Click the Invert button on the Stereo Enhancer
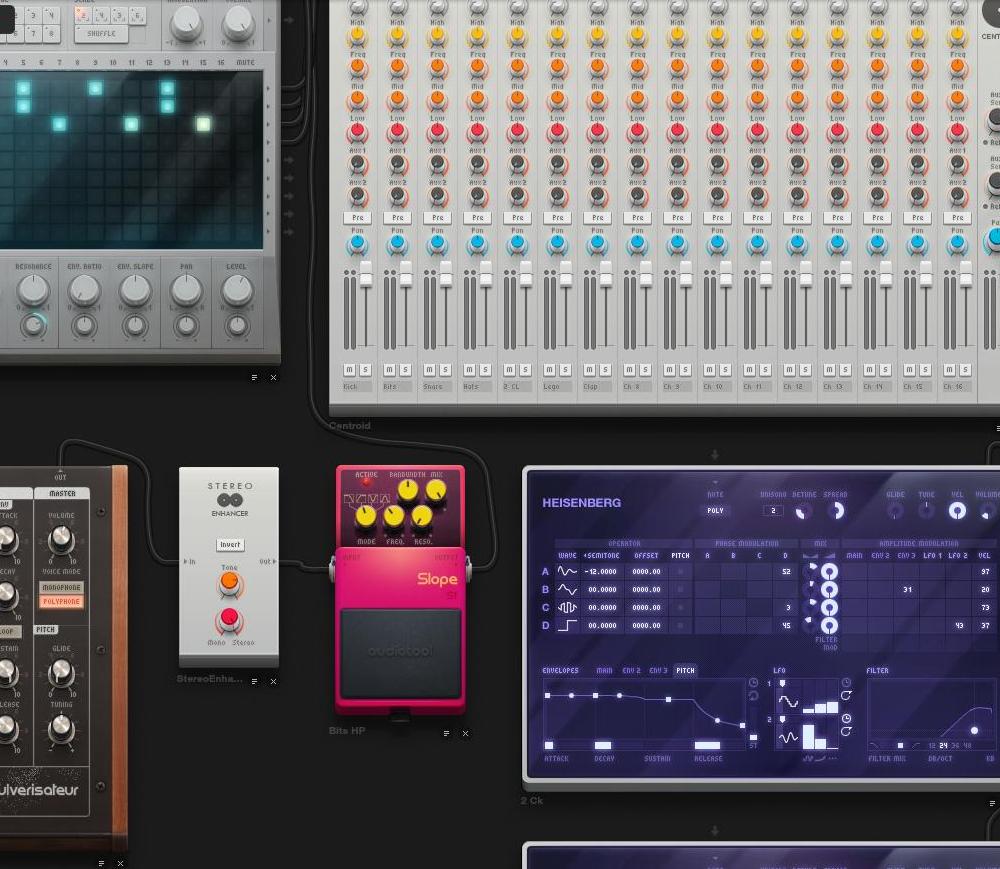Image resolution: width=1000 pixels, height=869 pixels. 230,544
